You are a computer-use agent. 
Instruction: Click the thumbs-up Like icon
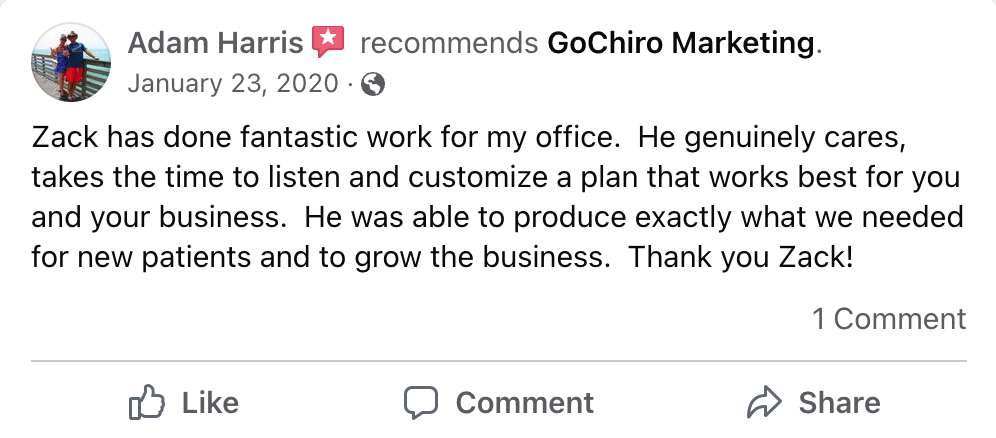click(147, 402)
